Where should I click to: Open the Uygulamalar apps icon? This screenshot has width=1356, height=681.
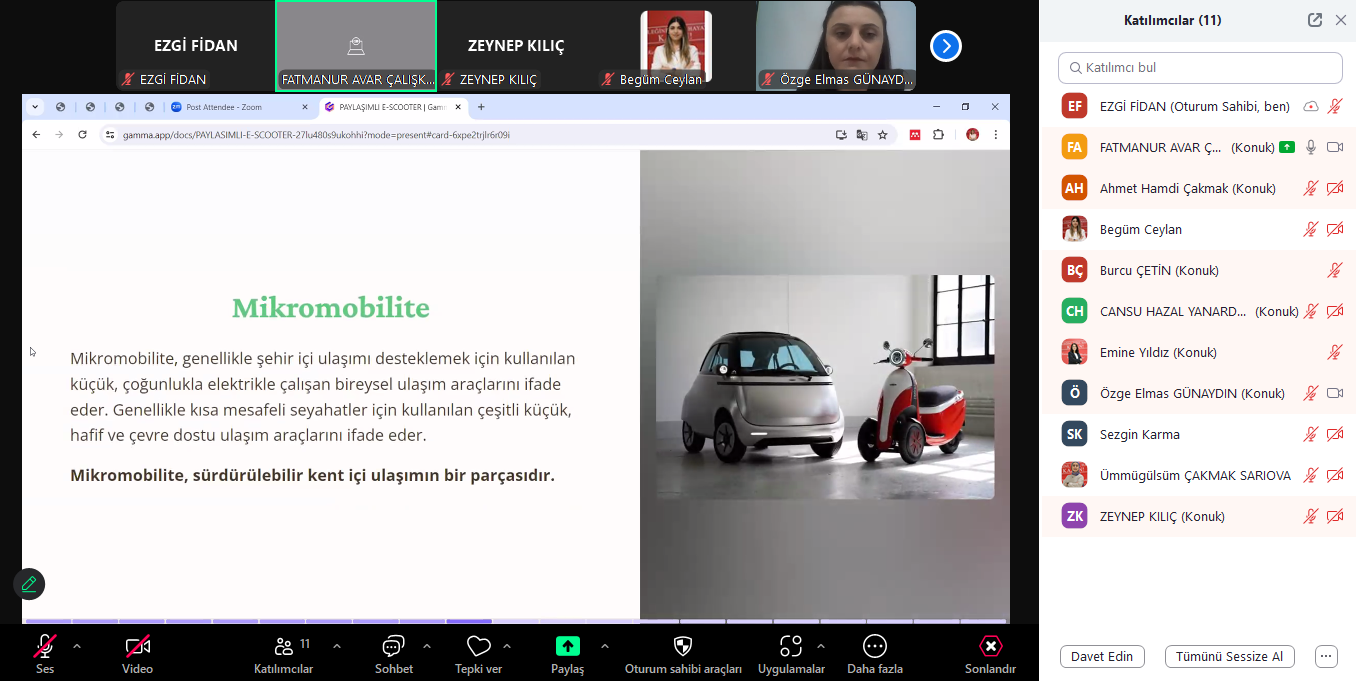point(791,647)
